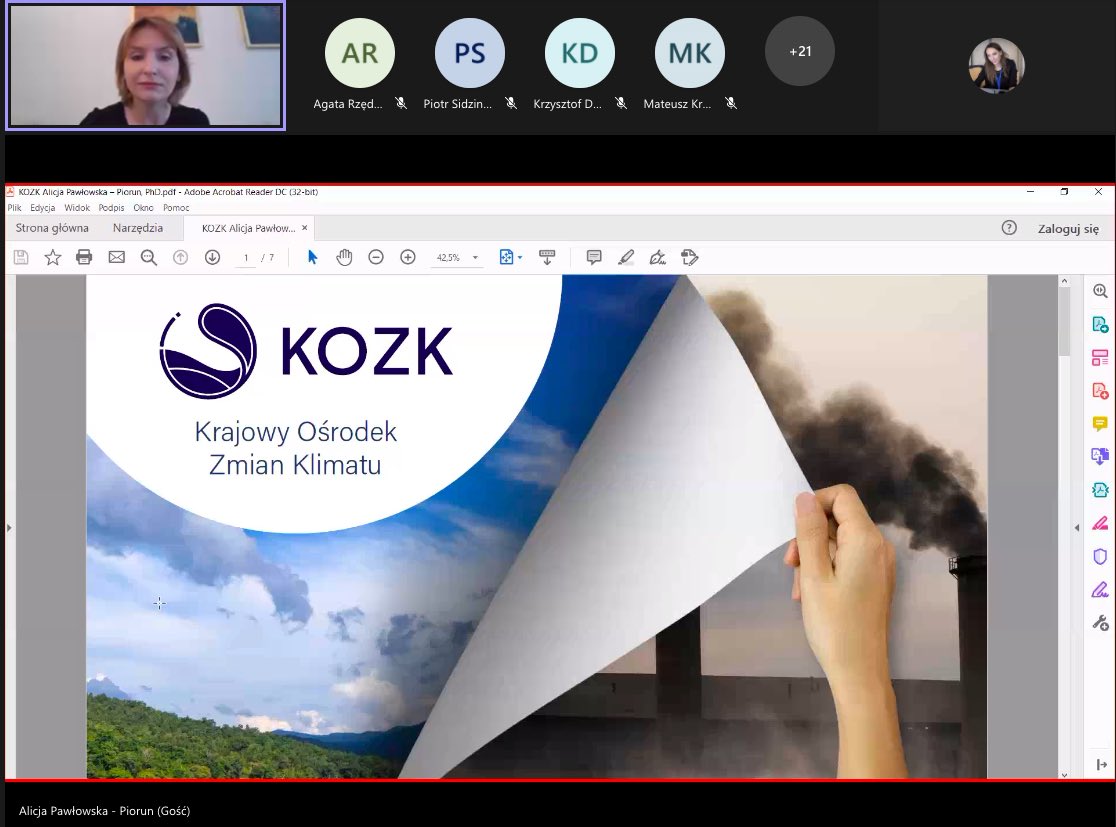Close the KOZK document tab
This screenshot has width=1116, height=827.
point(305,228)
